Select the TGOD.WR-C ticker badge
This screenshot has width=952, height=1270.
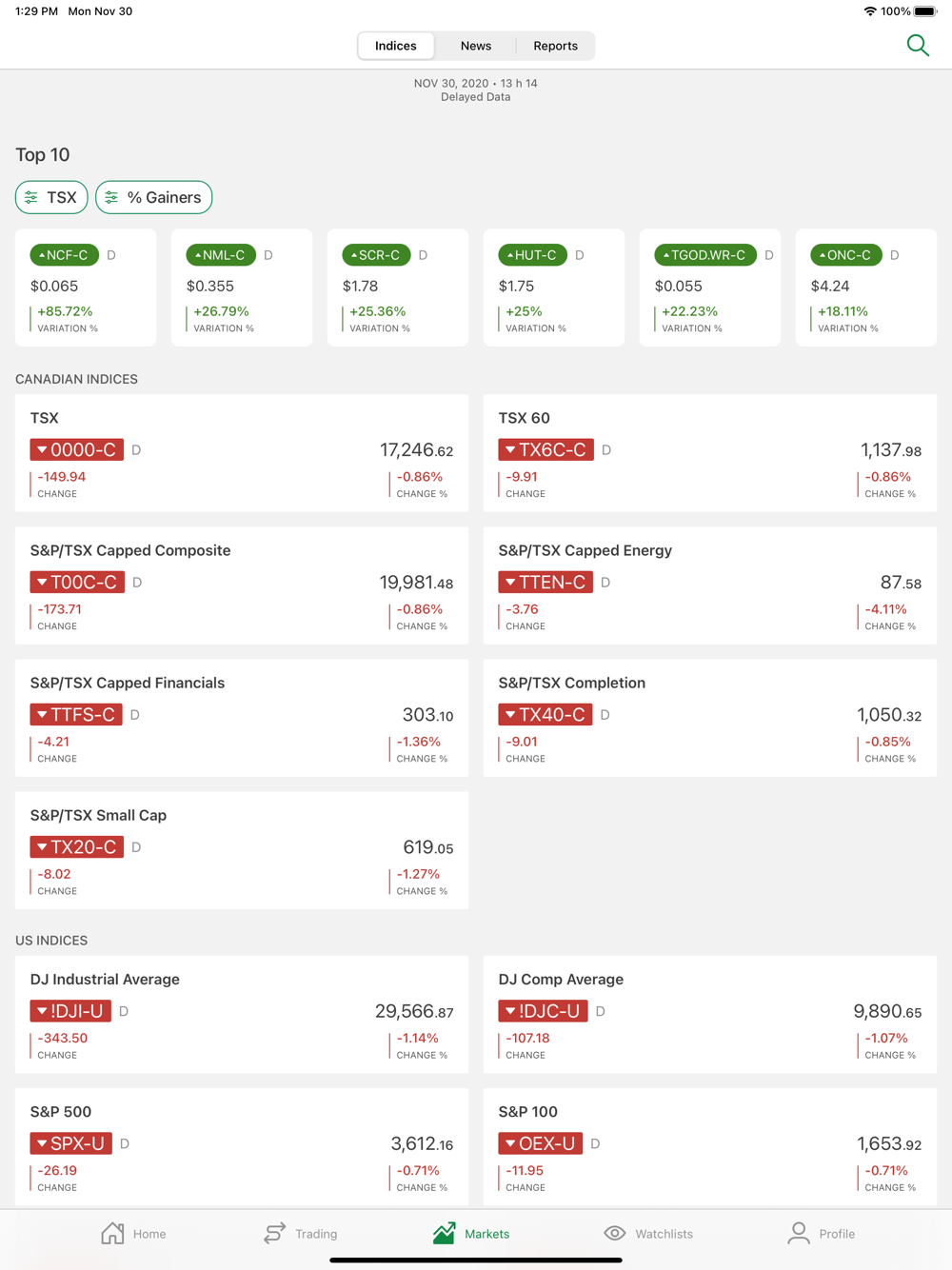pos(705,255)
